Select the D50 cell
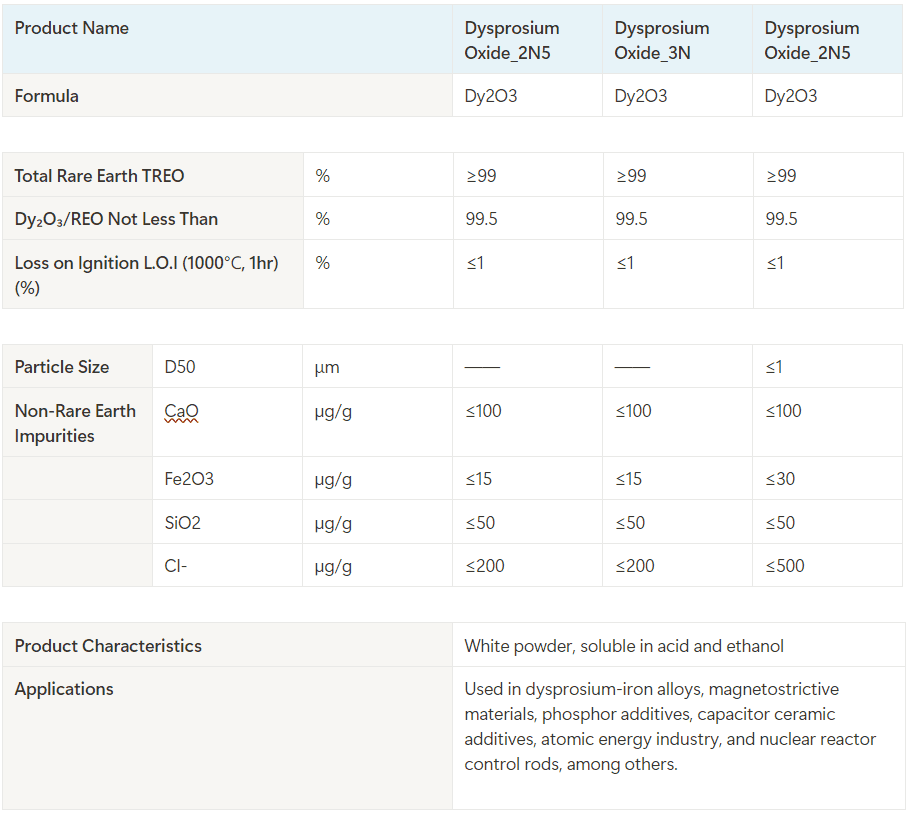 tap(180, 367)
